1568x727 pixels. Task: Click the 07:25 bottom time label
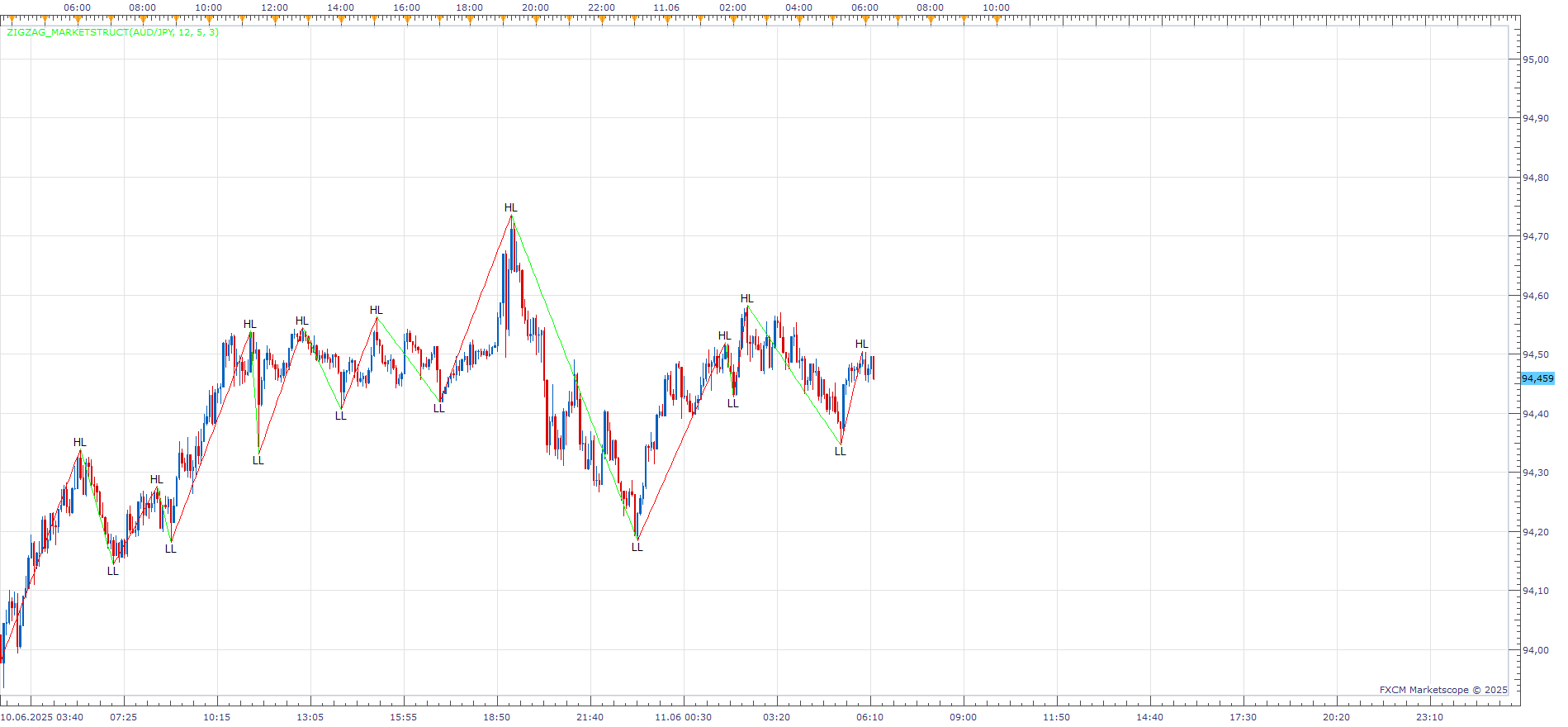[124, 717]
